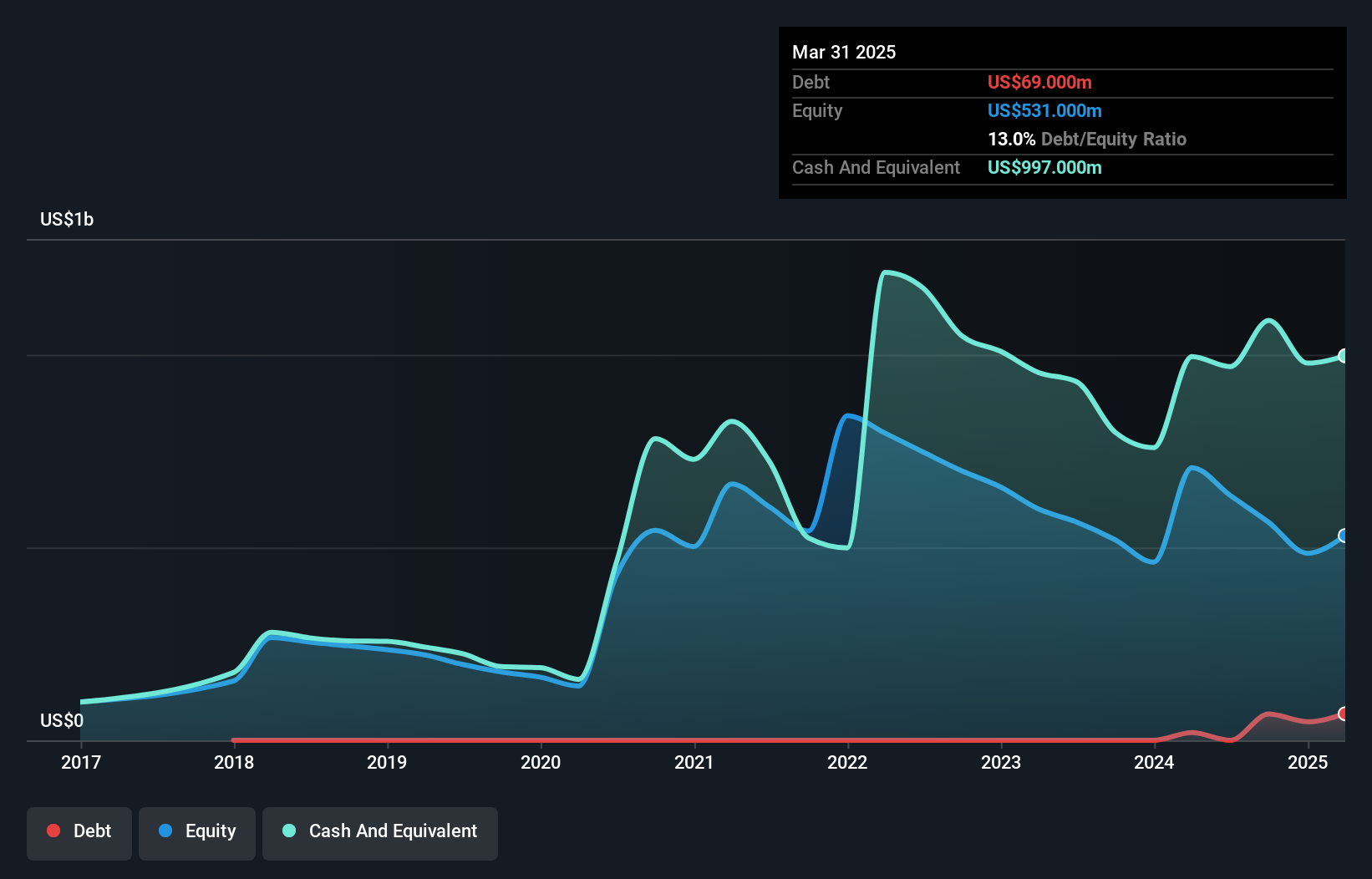This screenshot has width=1372, height=879.
Task: Click the 2022 x-axis label
Action: [x=847, y=762]
